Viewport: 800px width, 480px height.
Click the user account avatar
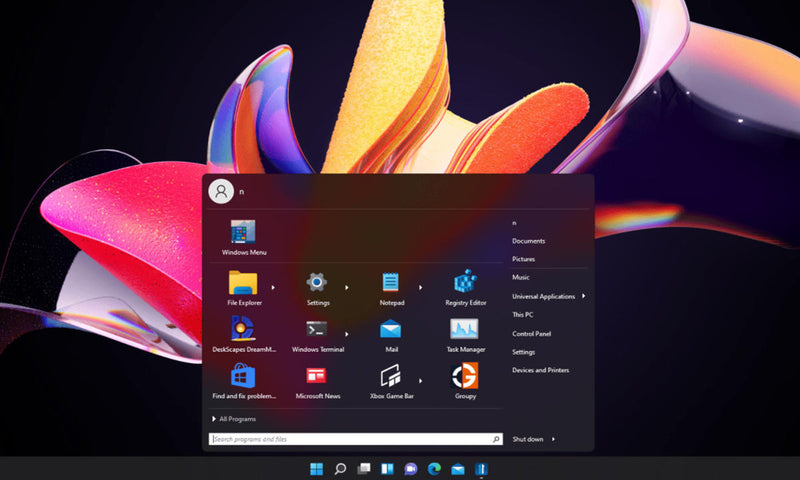click(221, 191)
